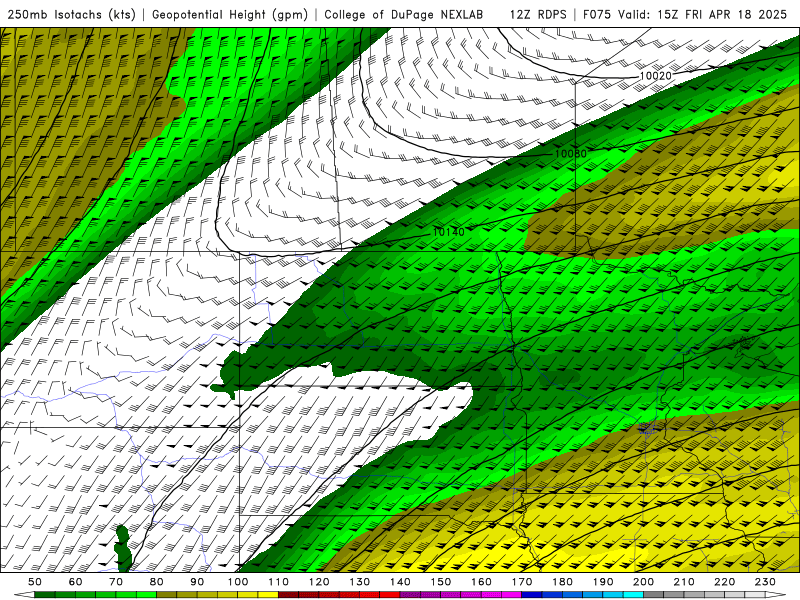Click the 100 knots color bar label
The image size is (800, 600).
[x=238, y=582]
